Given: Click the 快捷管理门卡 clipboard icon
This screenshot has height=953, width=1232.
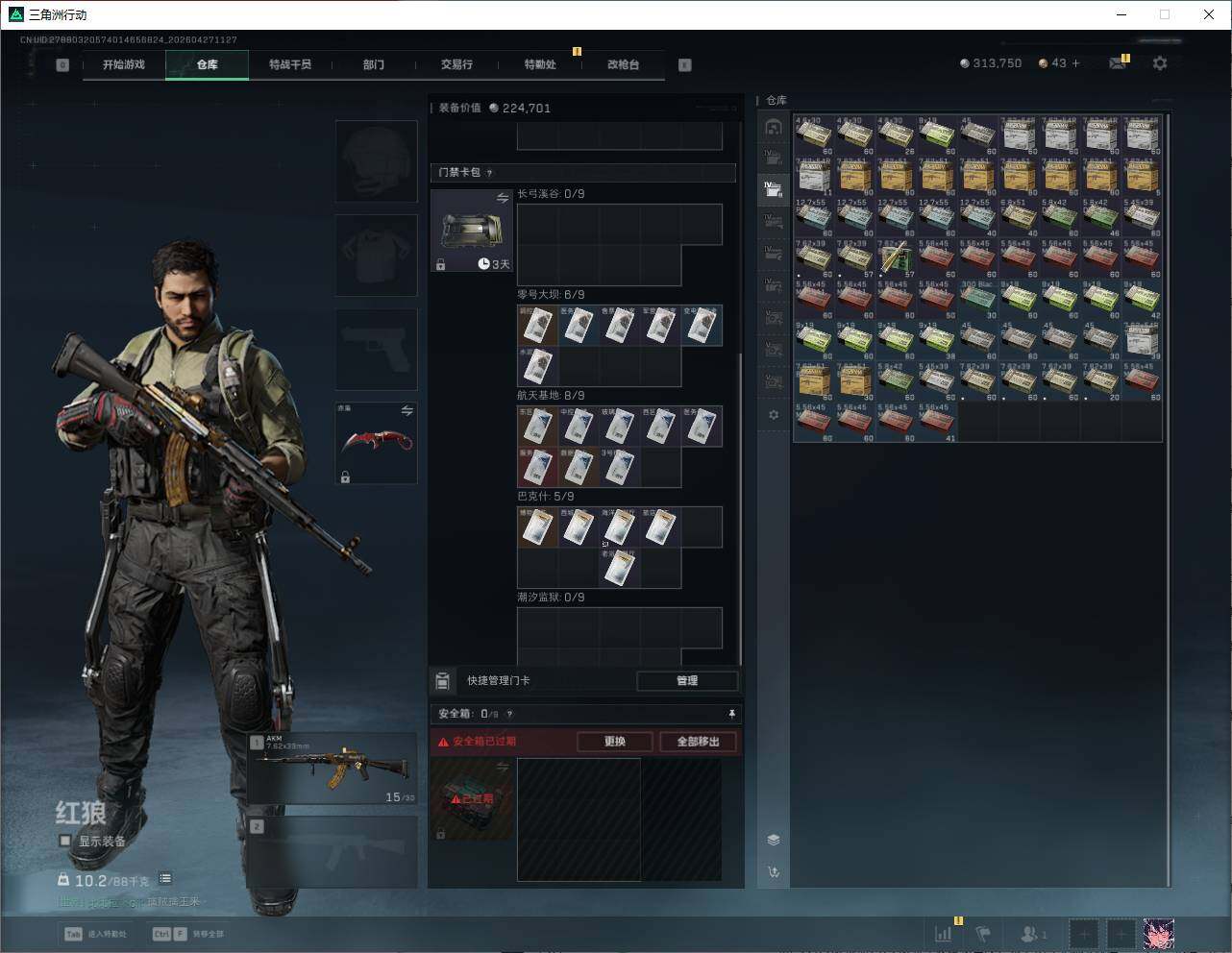Looking at the screenshot, I should click(442, 681).
